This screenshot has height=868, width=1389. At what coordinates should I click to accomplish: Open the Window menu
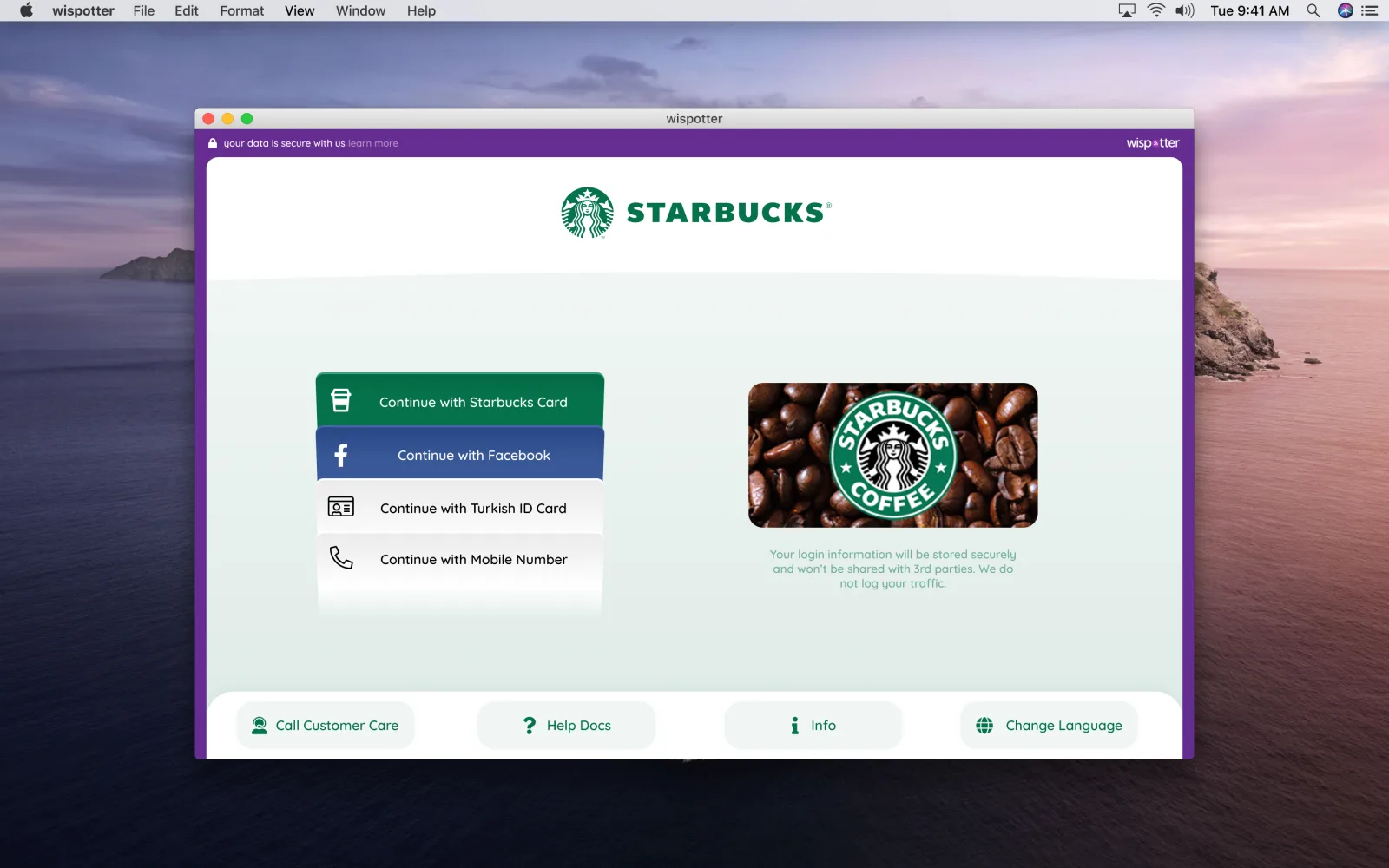[361, 10]
